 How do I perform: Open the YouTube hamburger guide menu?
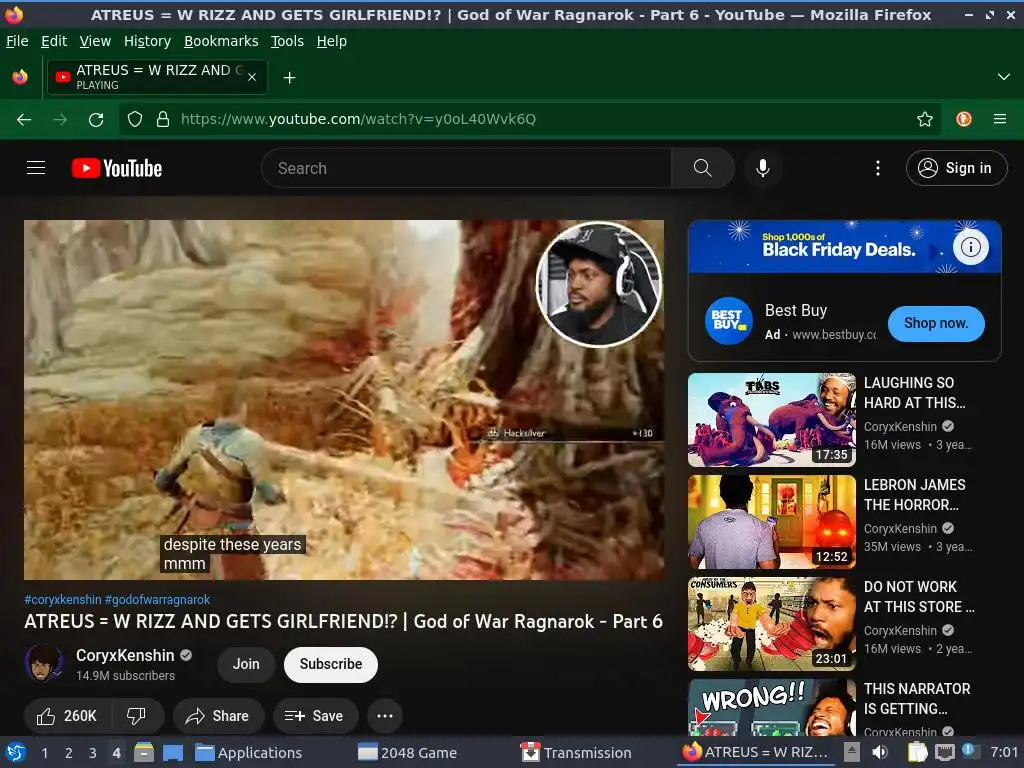point(36,168)
